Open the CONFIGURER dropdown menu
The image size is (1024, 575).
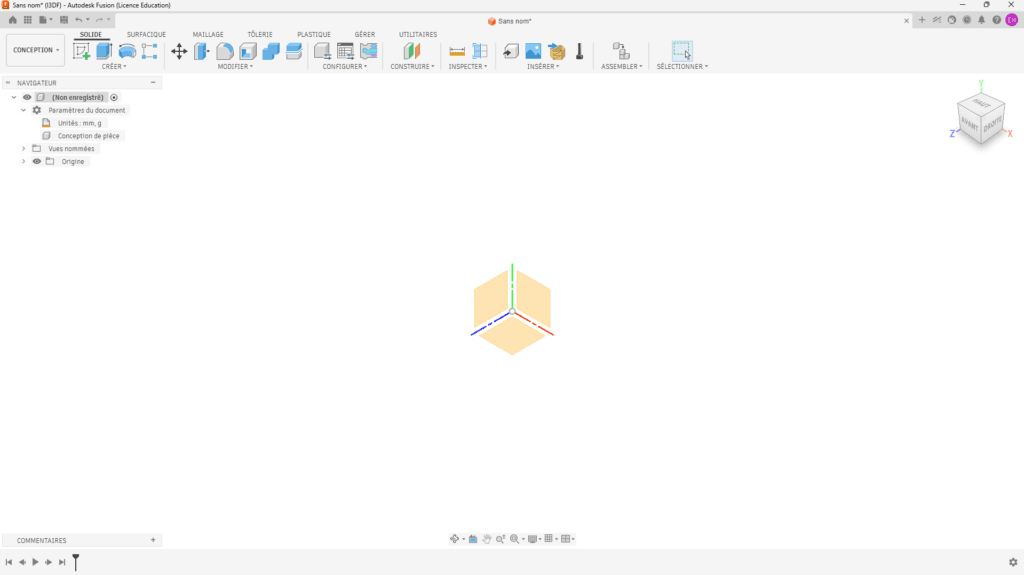point(345,67)
